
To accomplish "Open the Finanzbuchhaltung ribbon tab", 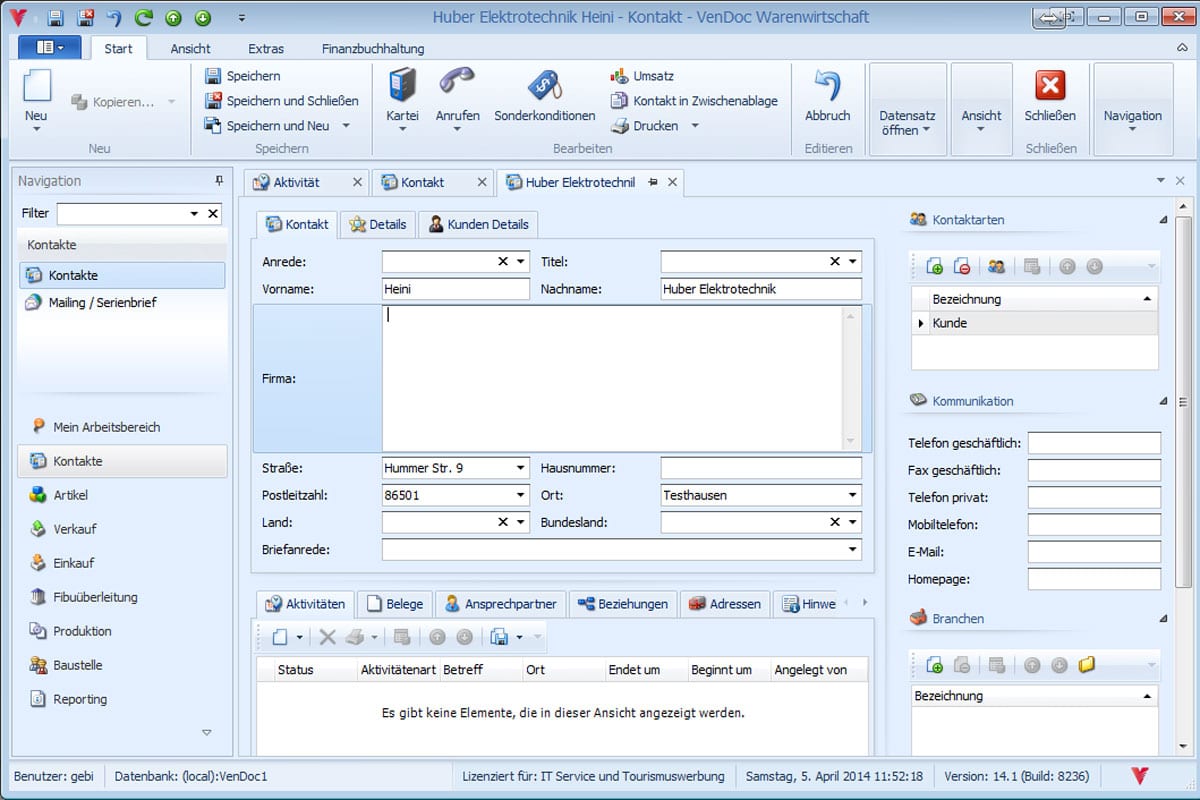I will [373, 48].
